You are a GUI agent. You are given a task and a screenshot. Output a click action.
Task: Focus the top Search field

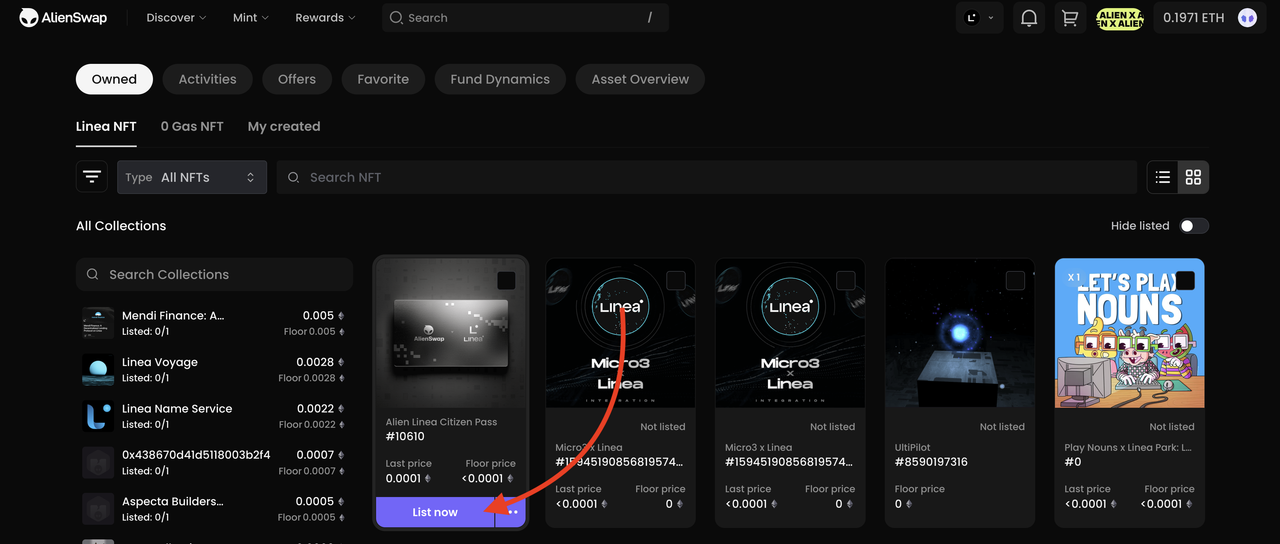525,18
